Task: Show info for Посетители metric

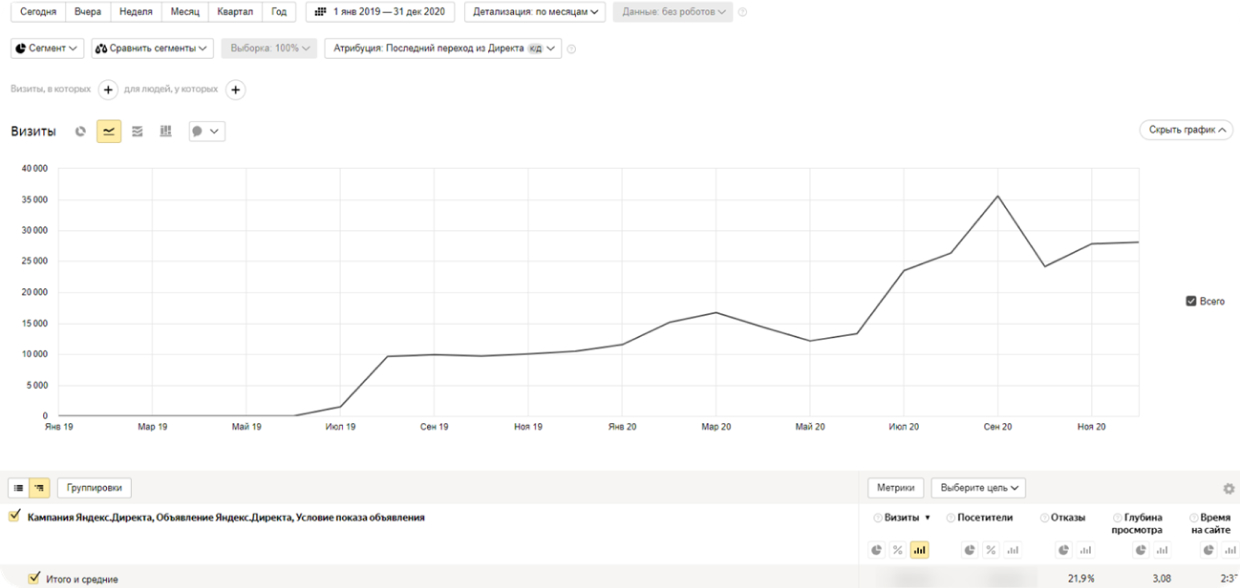Action: [951, 518]
